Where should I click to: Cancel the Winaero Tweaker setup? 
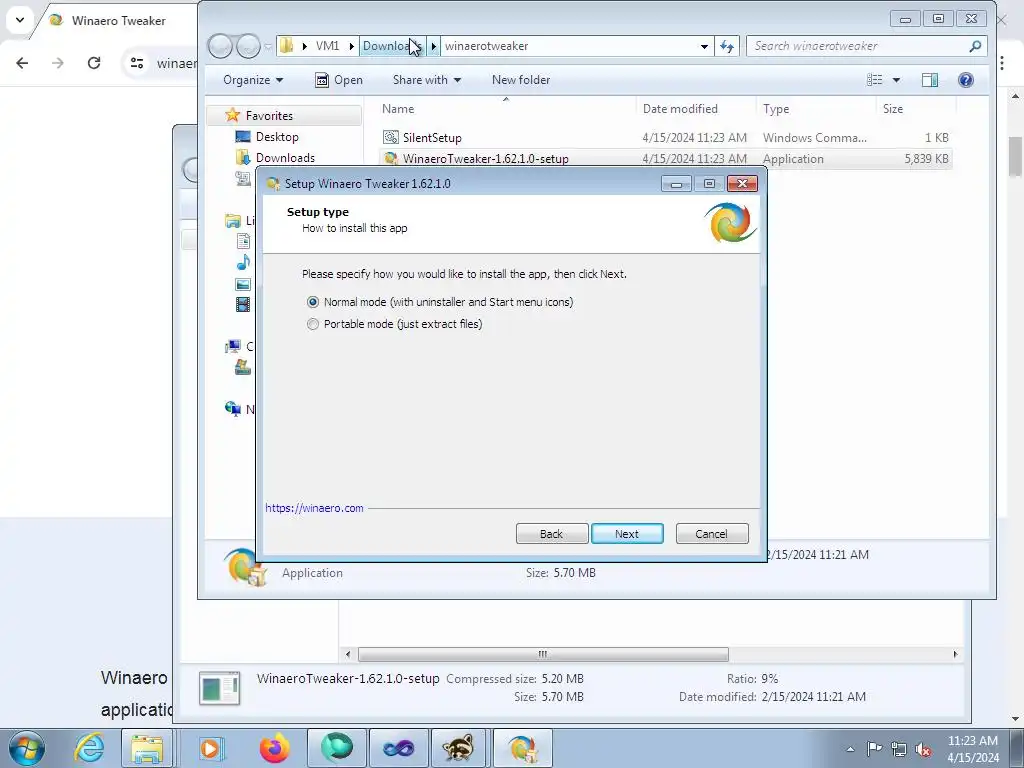click(712, 534)
